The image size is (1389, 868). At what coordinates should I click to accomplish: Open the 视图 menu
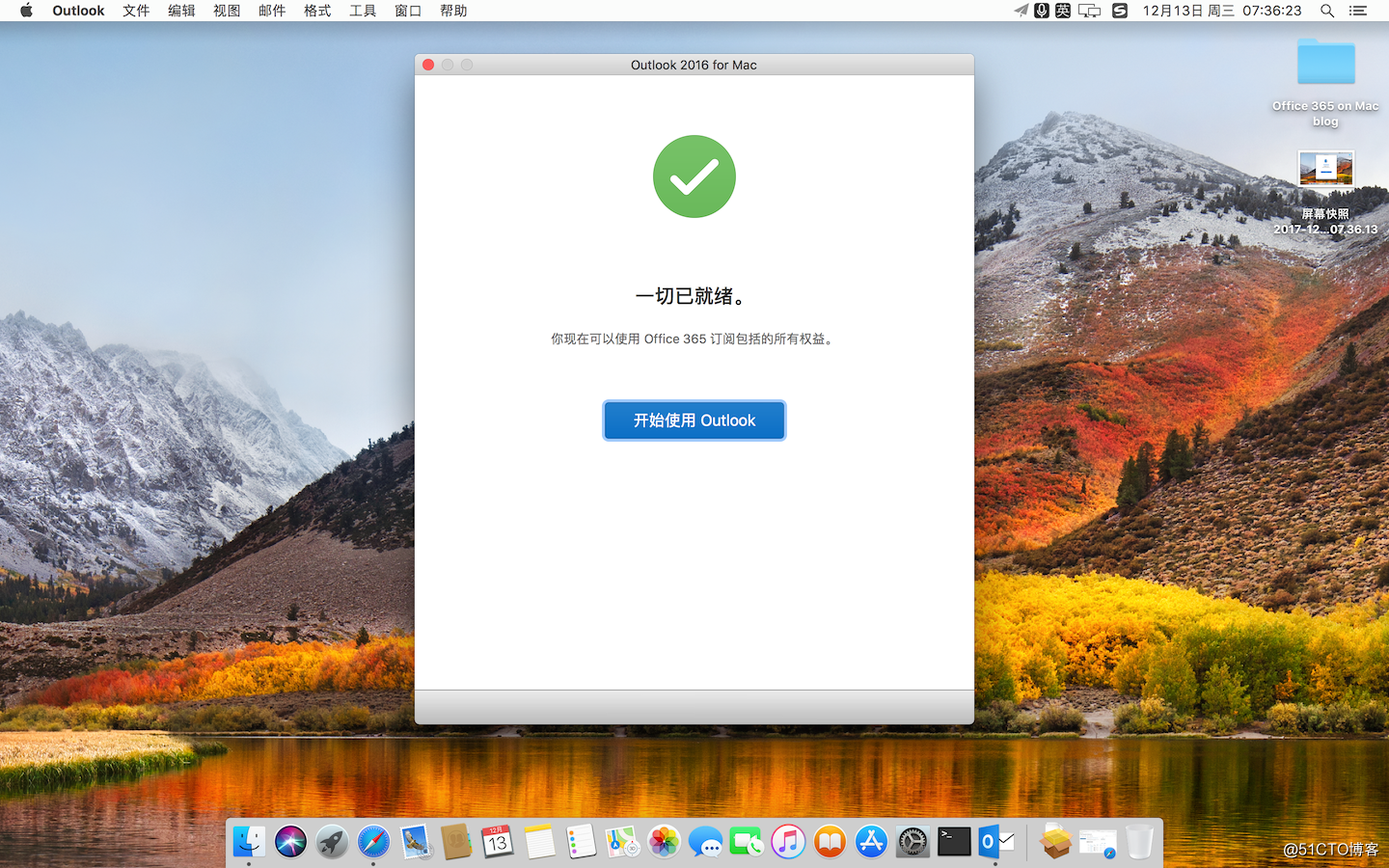click(227, 11)
